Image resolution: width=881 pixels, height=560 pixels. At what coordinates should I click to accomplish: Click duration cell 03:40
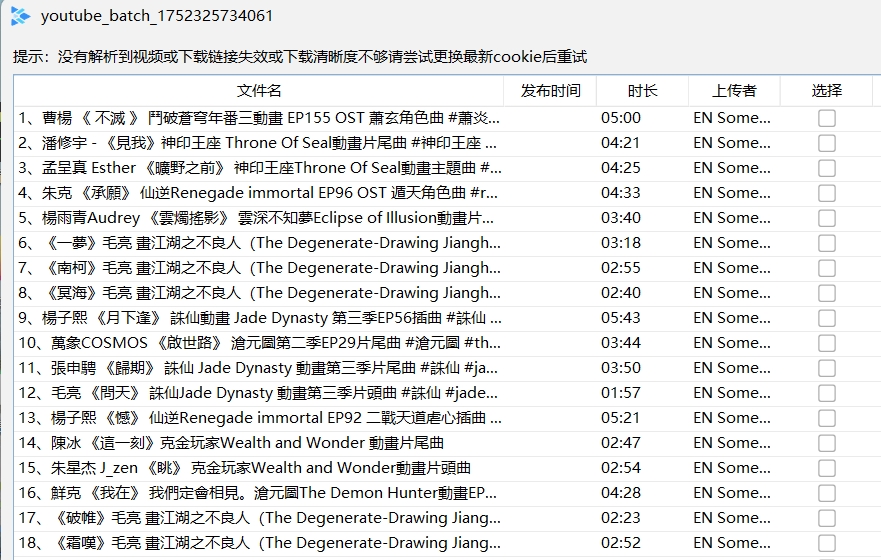tap(620, 218)
